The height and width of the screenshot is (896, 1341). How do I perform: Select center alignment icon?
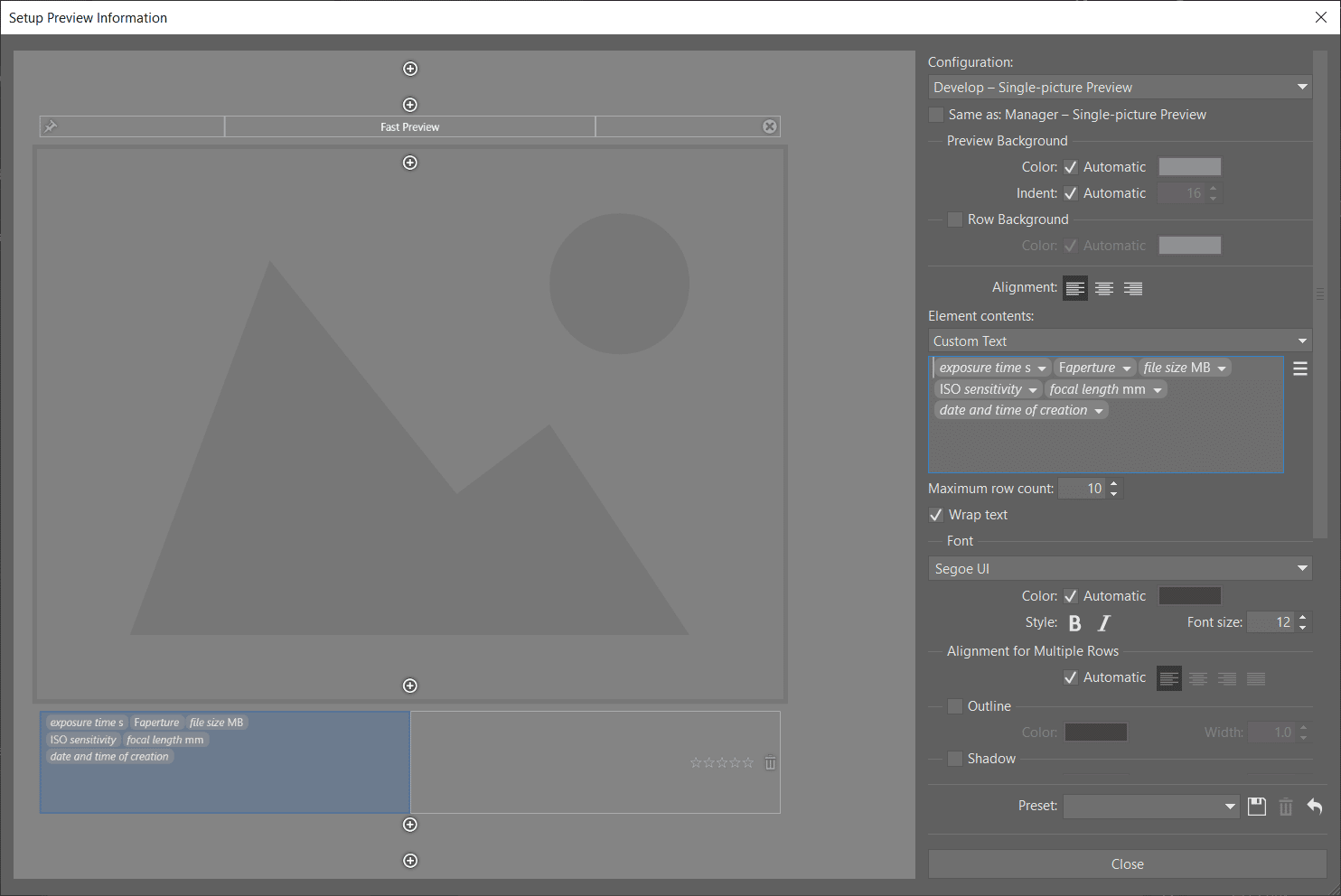click(x=1103, y=288)
